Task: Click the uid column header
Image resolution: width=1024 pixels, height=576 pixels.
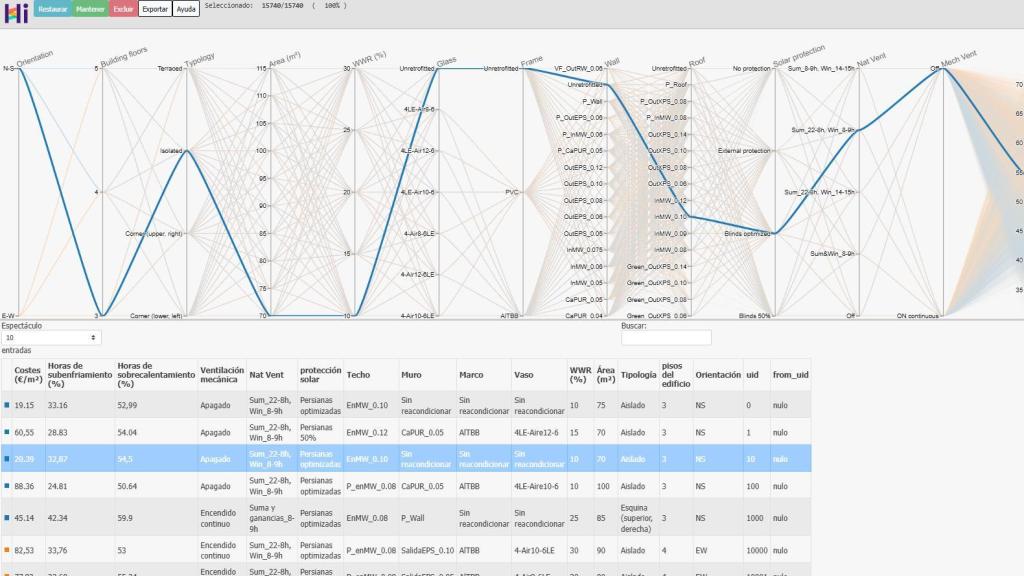Action: 752,375
